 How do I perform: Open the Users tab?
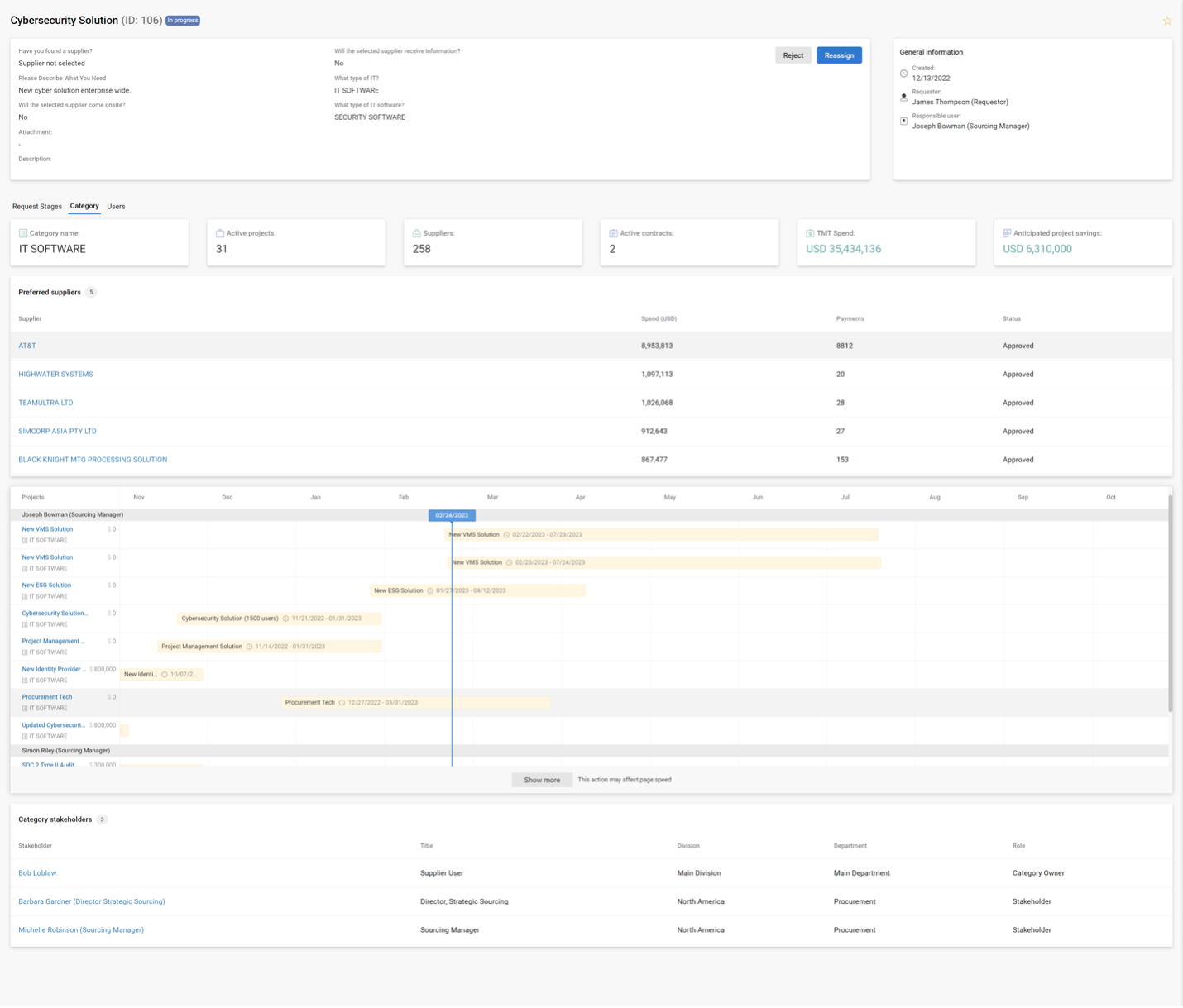tap(116, 207)
